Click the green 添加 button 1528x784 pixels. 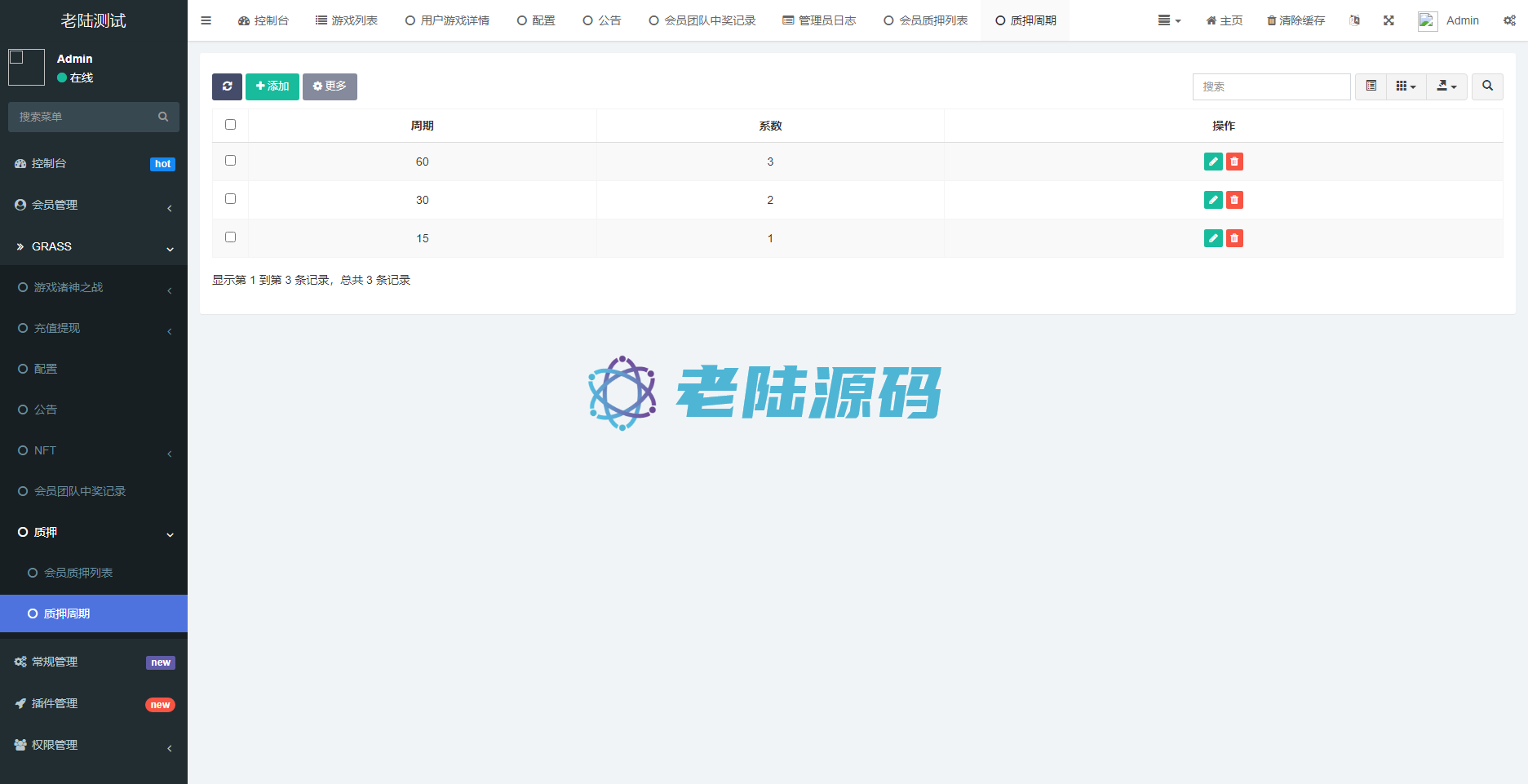coord(272,86)
